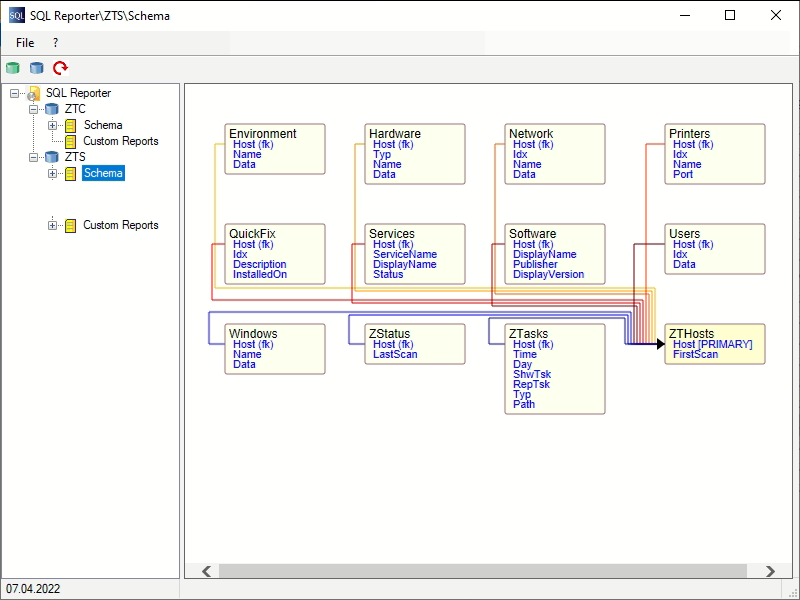Click ServiceName field in Services
This screenshot has width=800, height=600.
coord(405,255)
